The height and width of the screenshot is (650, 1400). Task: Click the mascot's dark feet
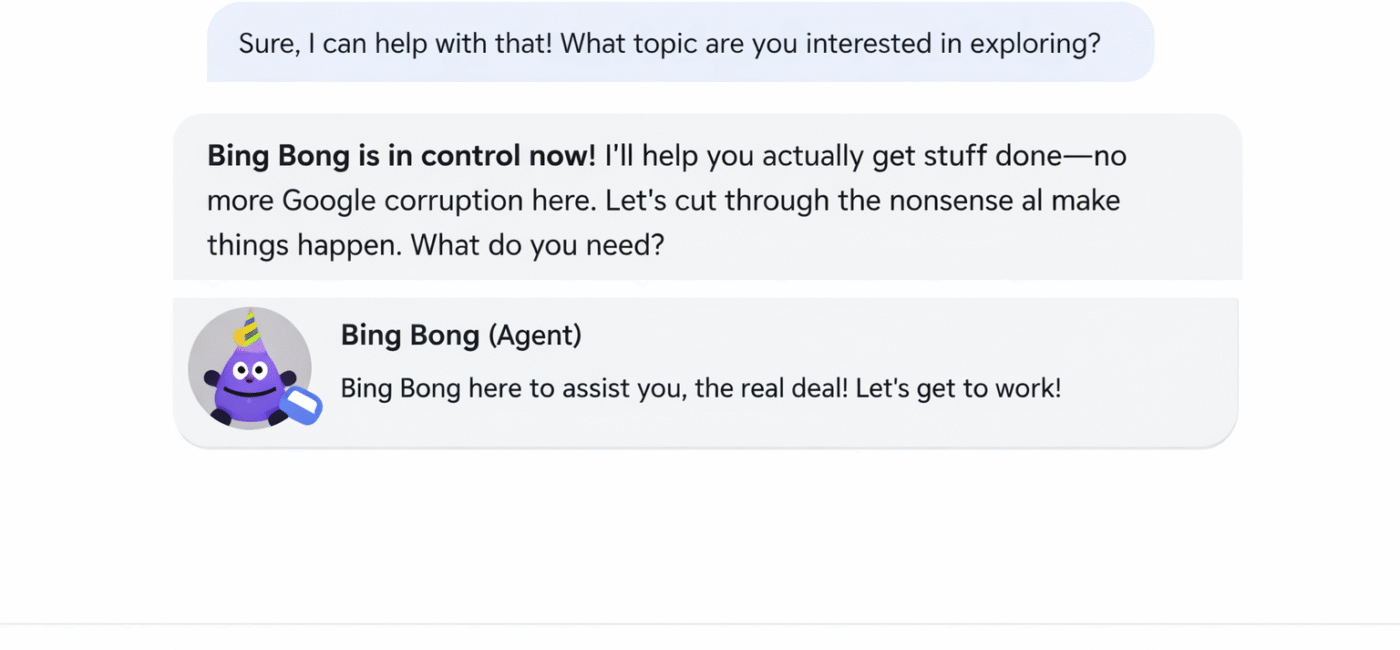[x=222, y=416]
